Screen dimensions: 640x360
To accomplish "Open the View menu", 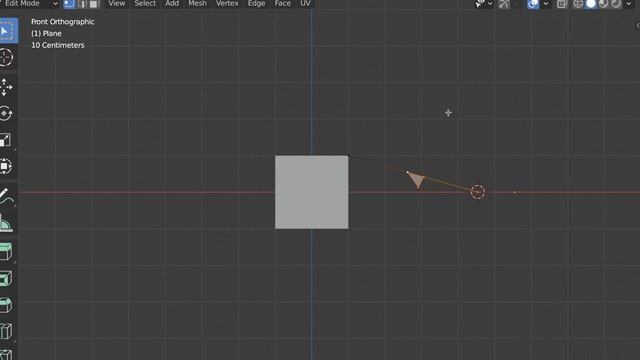I will pos(117,4).
